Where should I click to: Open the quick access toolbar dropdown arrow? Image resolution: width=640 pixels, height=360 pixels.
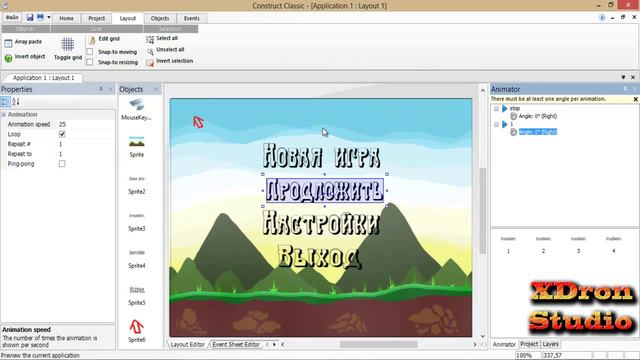click(49, 18)
